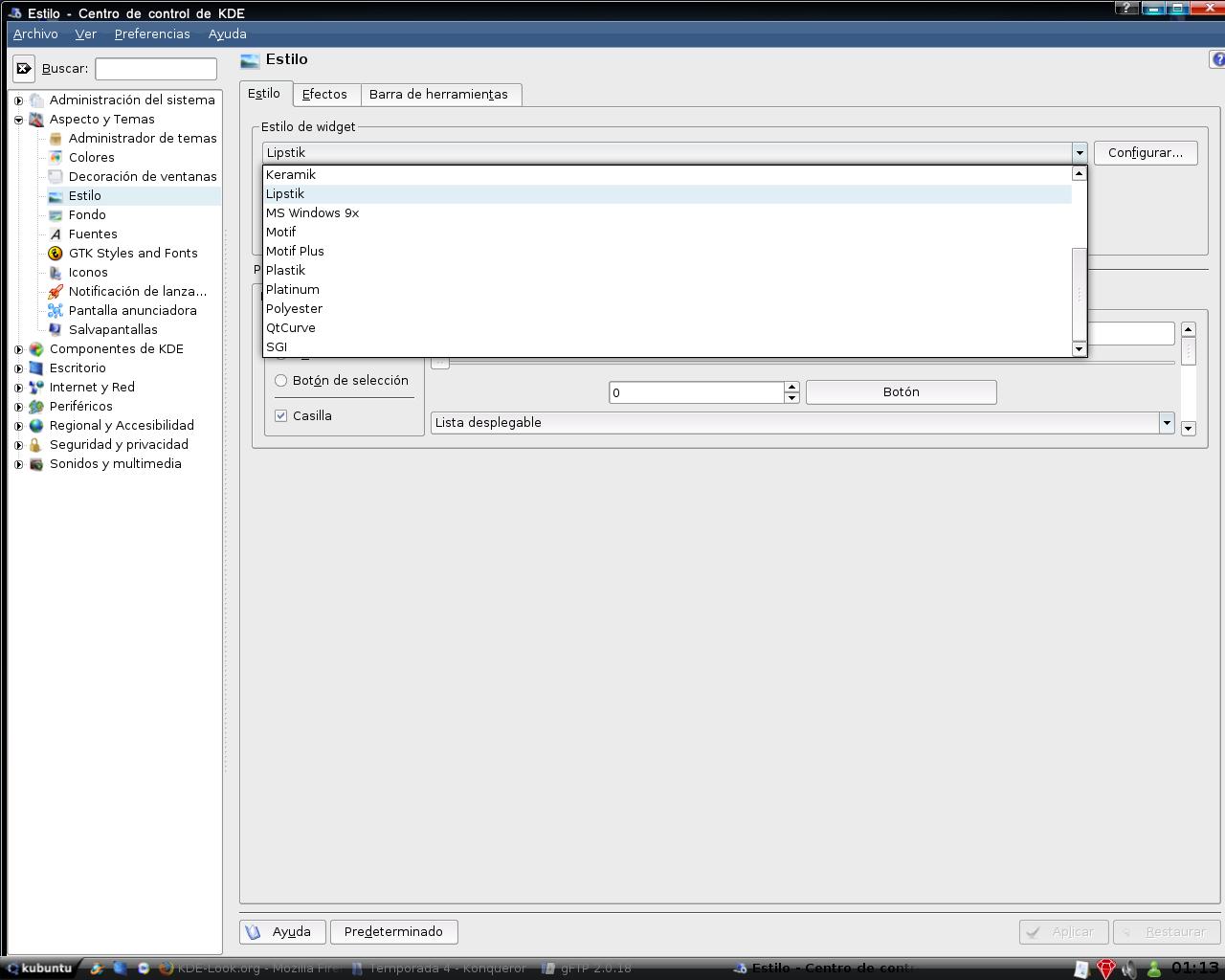Open the Ayuda menu in menubar
The image size is (1225, 980).
tap(228, 33)
